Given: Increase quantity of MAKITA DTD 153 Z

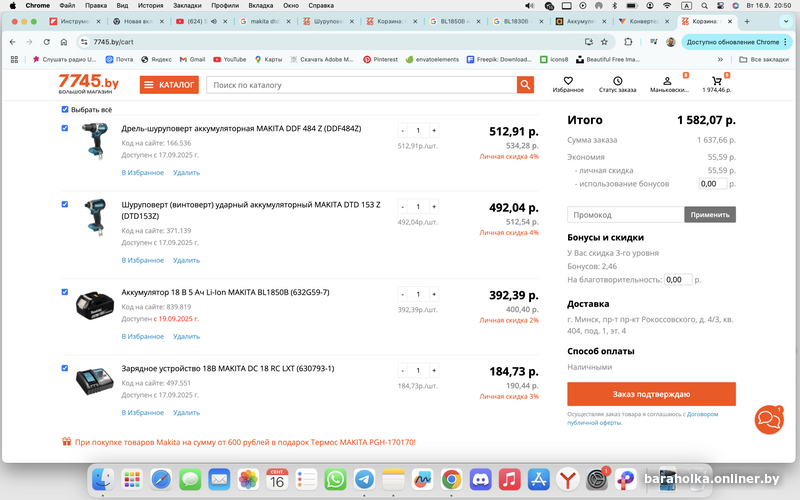Looking at the screenshot, I should click(434, 207).
